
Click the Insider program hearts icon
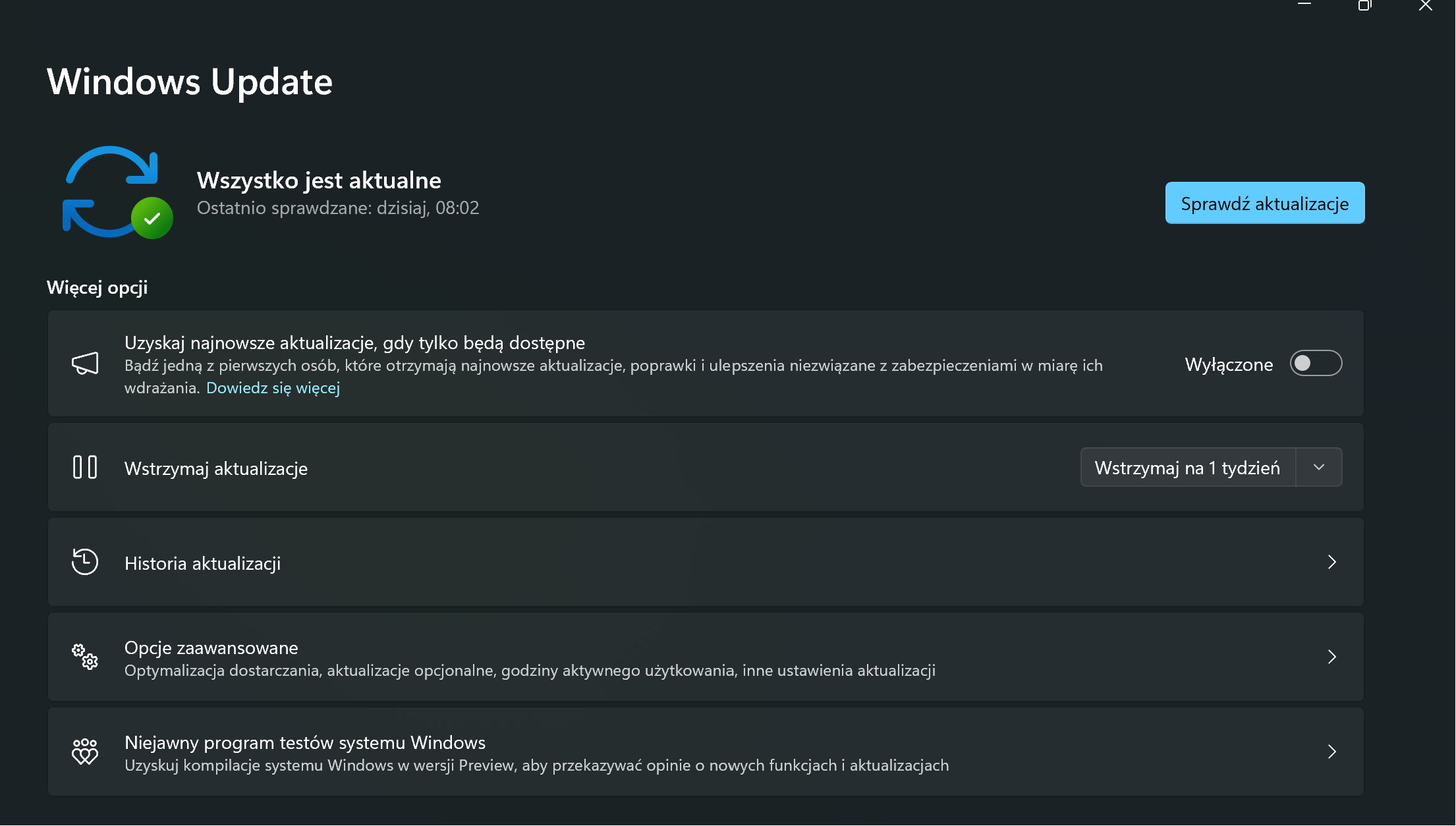click(x=85, y=752)
